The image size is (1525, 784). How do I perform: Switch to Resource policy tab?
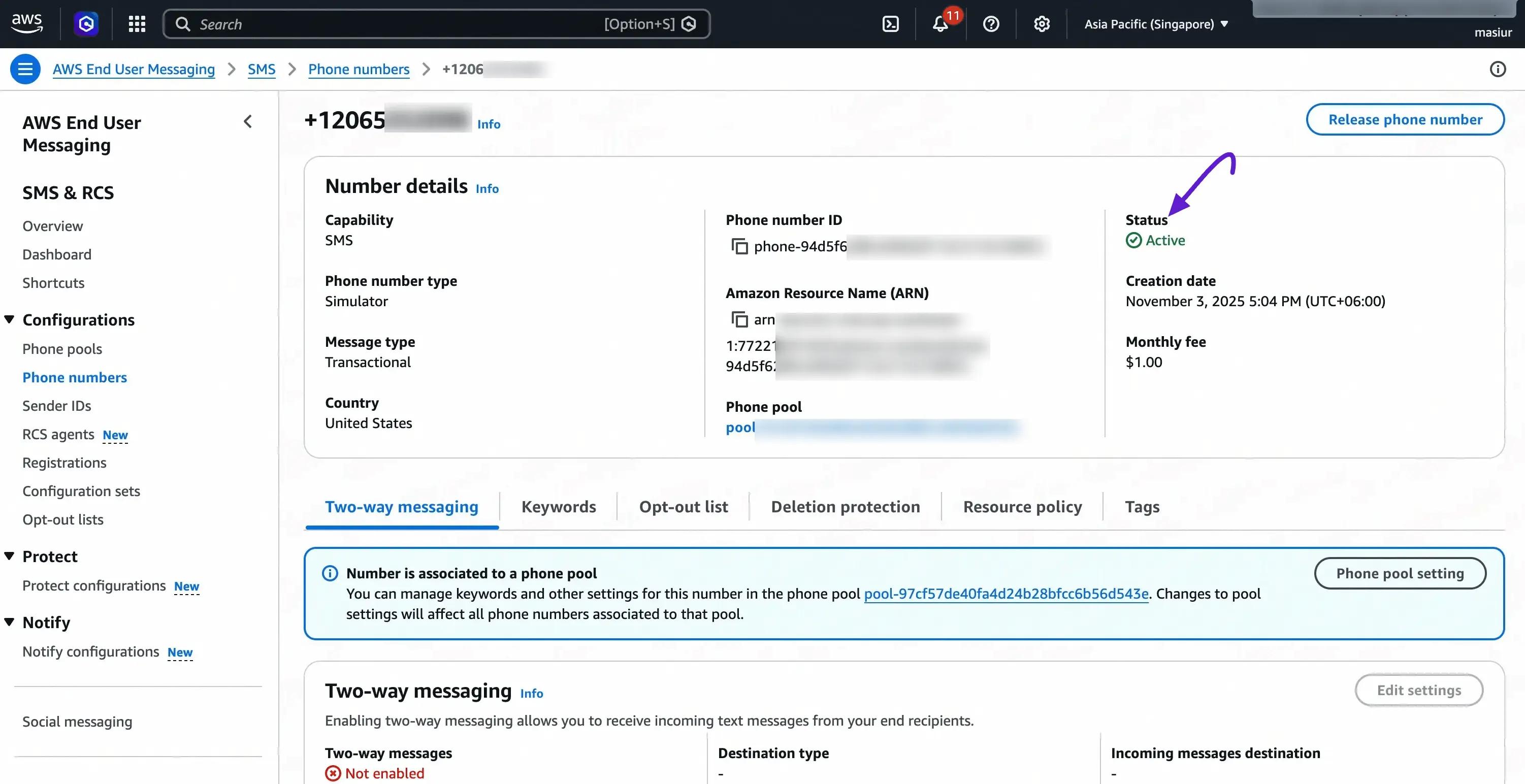(1022, 506)
